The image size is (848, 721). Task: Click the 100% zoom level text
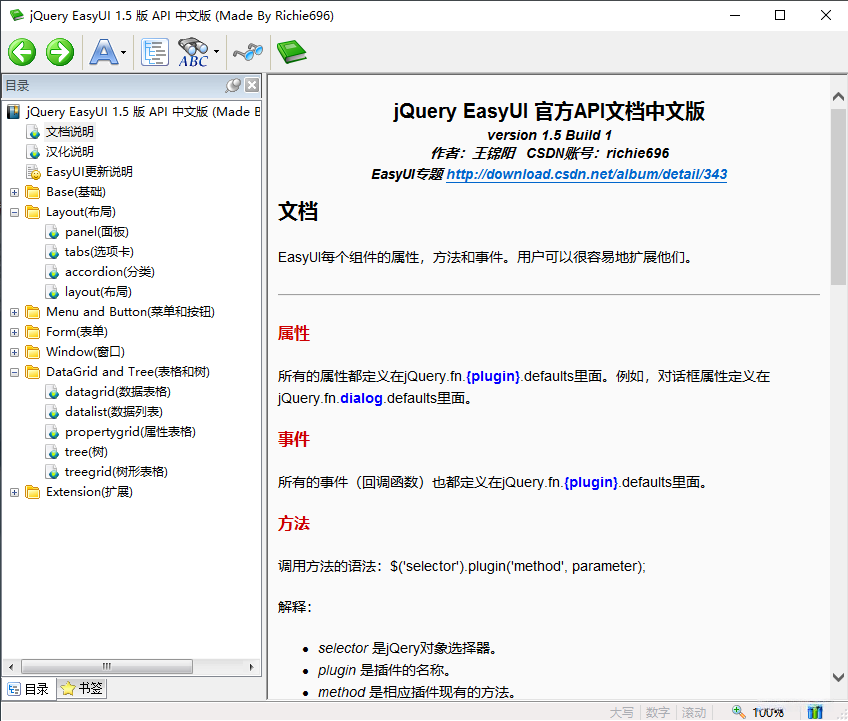[768, 712]
